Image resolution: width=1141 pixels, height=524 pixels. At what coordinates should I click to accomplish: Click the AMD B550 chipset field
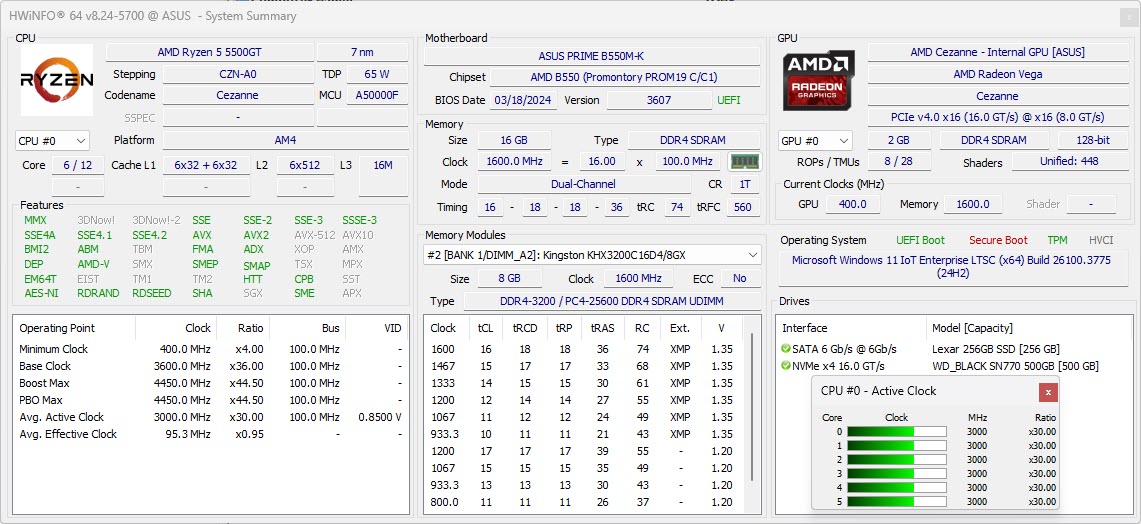[624, 77]
